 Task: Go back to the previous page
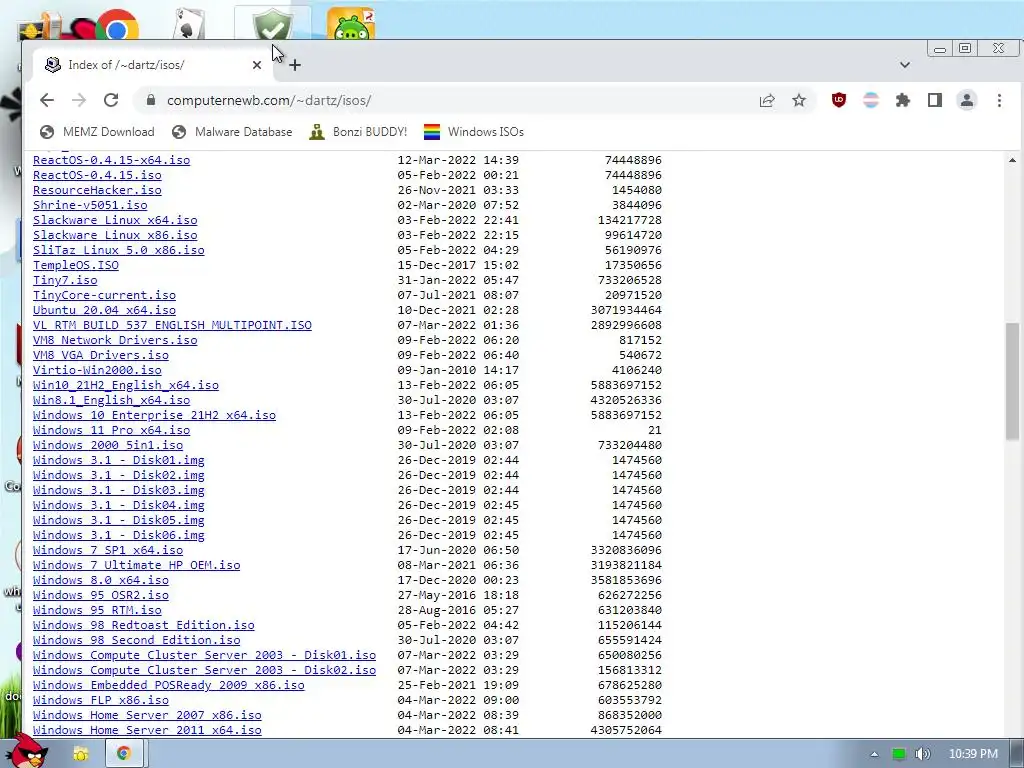click(x=46, y=100)
